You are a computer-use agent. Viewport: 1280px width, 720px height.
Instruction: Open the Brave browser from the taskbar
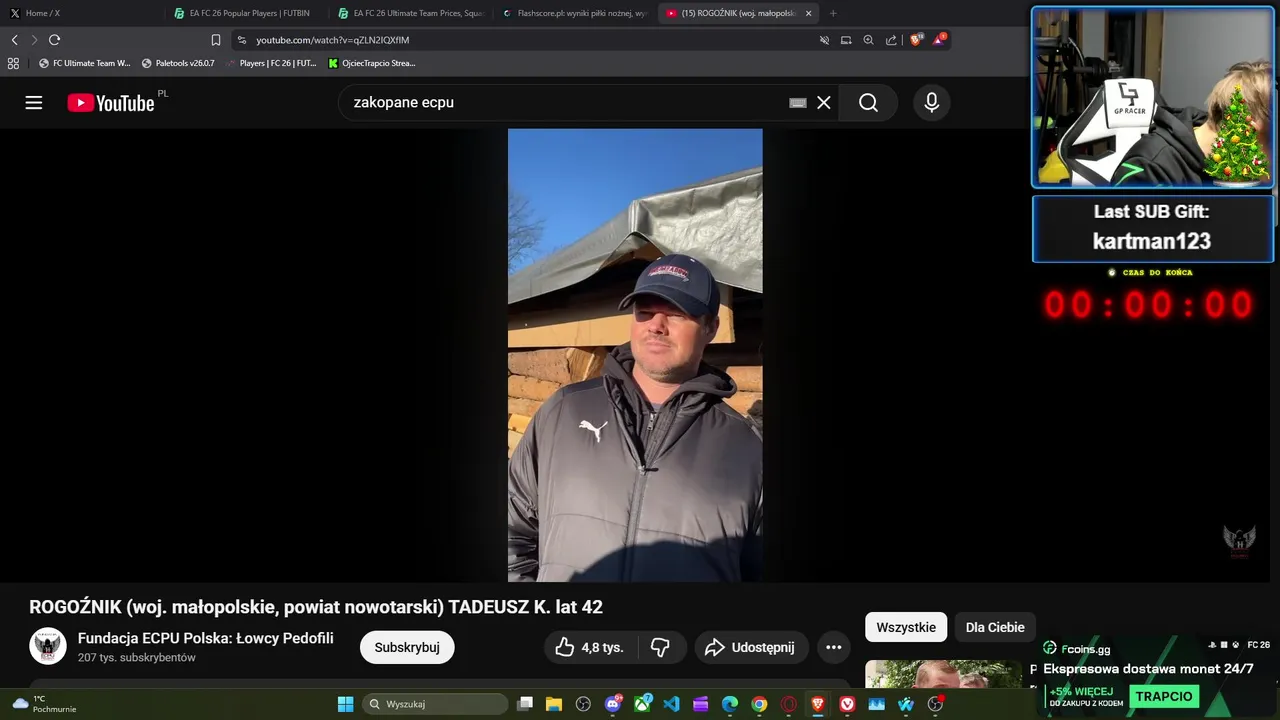(x=818, y=704)
